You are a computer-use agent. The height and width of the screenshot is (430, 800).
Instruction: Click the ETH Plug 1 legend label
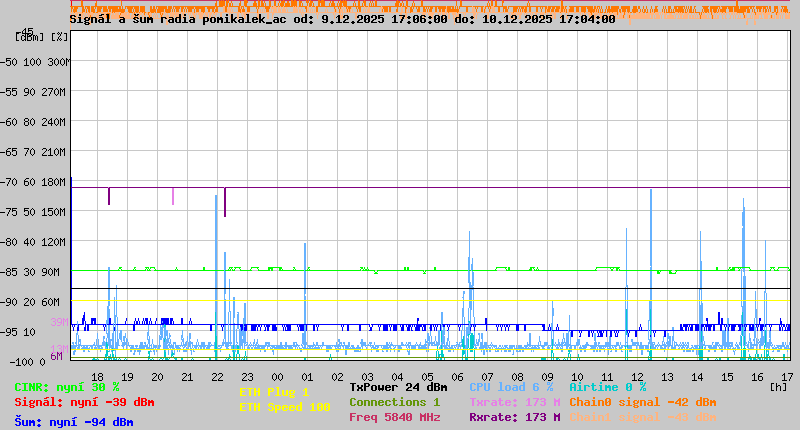click(x=274, y=392)
